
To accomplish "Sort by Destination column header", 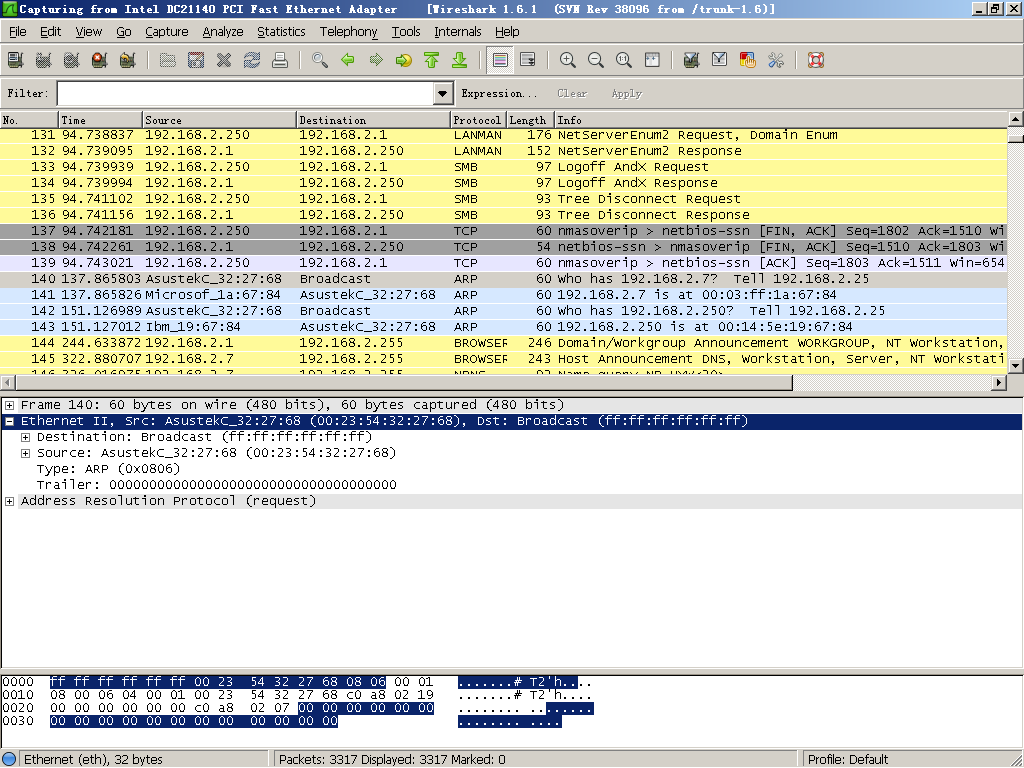I will click(374, 120).
